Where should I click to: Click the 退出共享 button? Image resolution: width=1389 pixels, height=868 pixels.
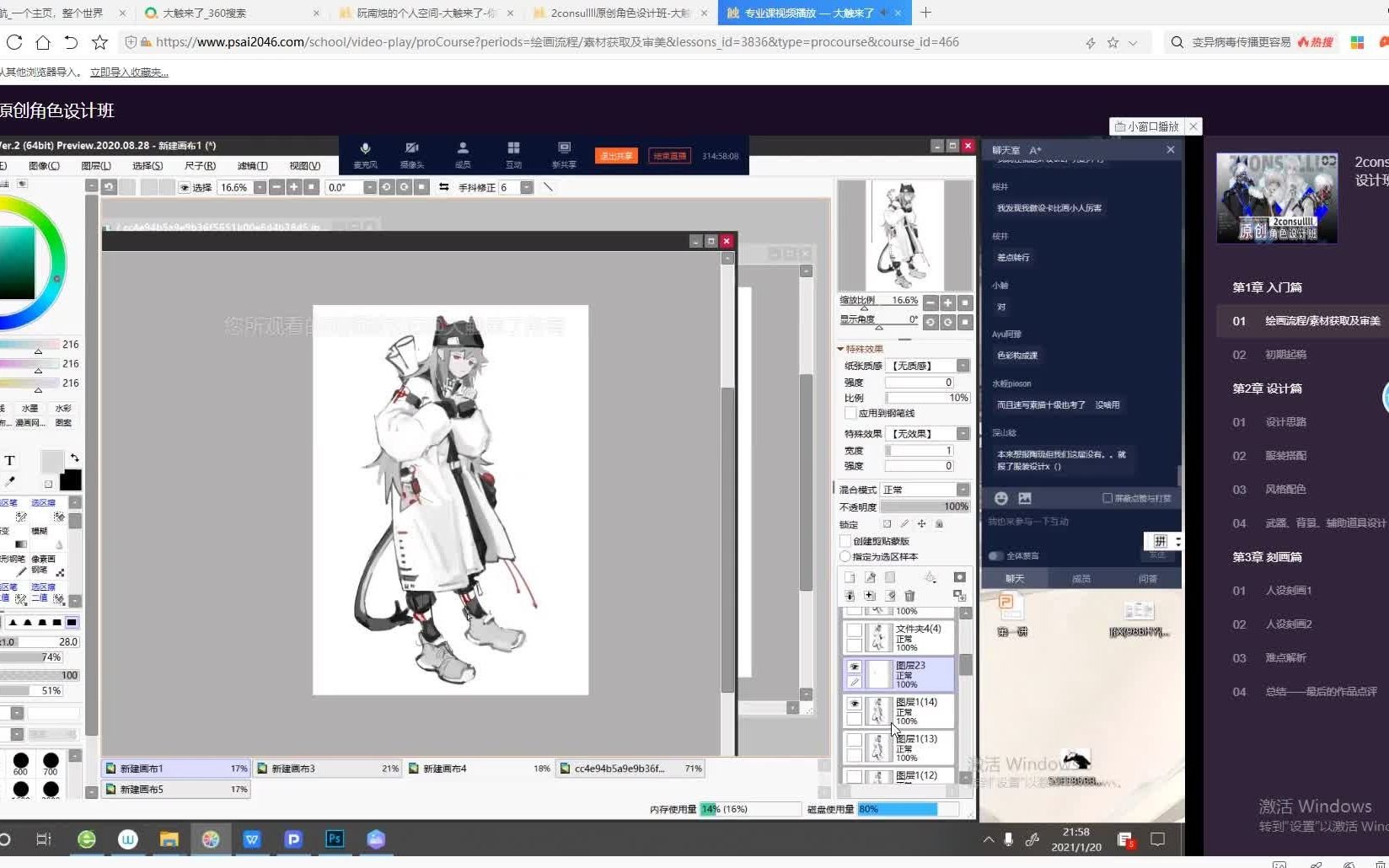point(616,156)
